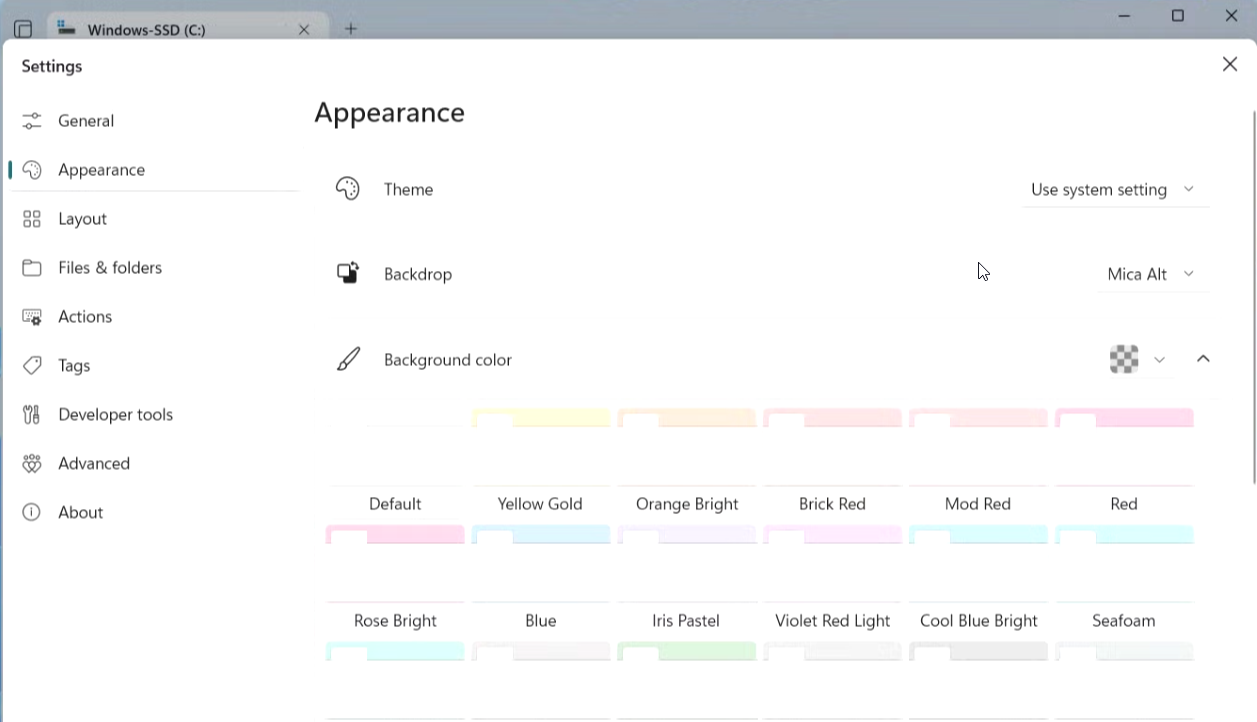Viewport: 1257px width, 722px height.
Task: Click the Tags label icon in sidebar
Action: point(32,366)
